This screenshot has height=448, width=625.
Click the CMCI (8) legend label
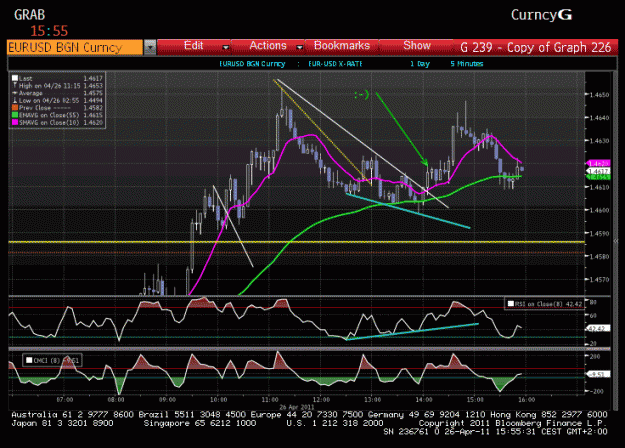(x=47, y=361)
